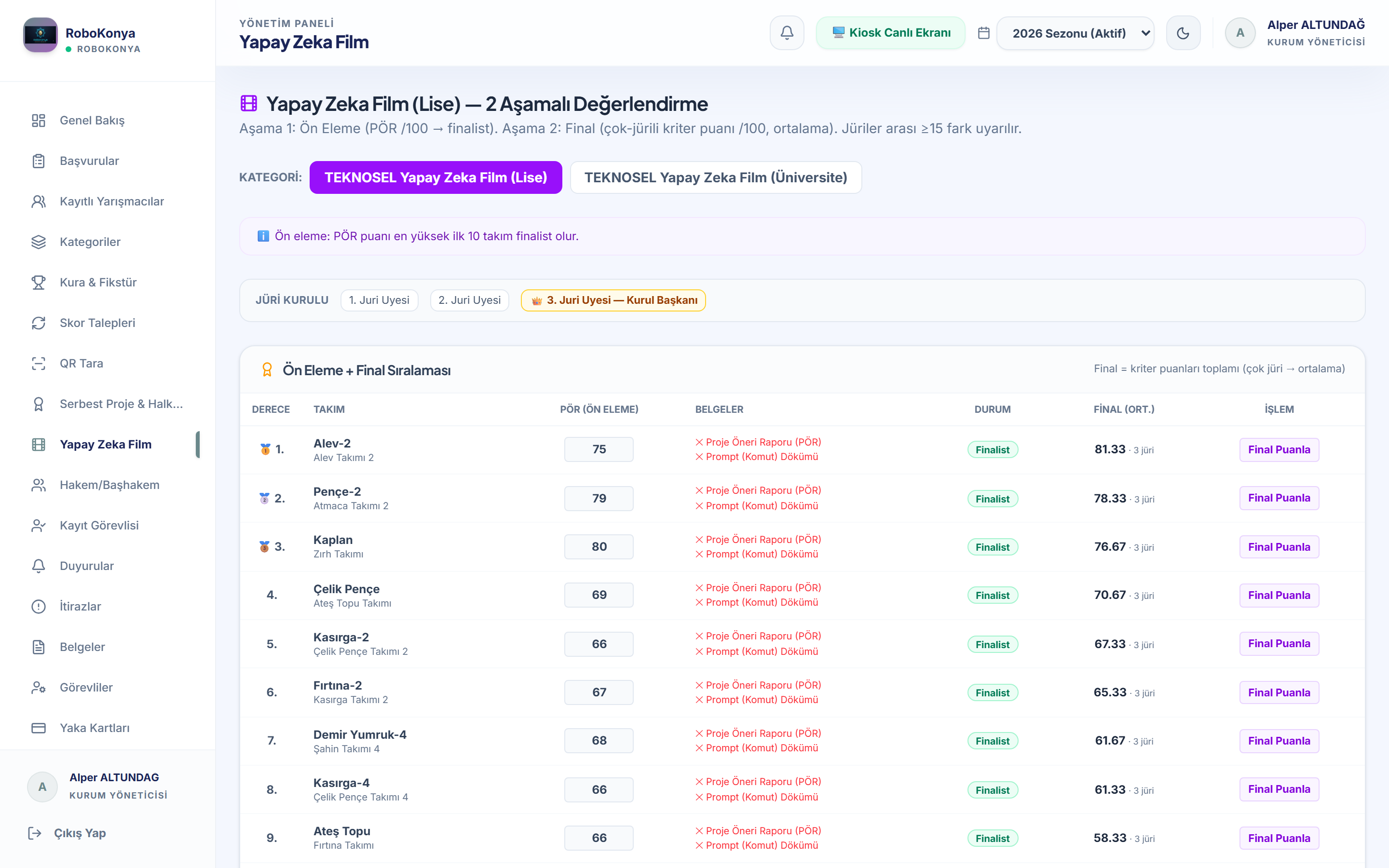Click the calendar icon beside season selector
Screen dimensions: 1389x868
[984, 33]
